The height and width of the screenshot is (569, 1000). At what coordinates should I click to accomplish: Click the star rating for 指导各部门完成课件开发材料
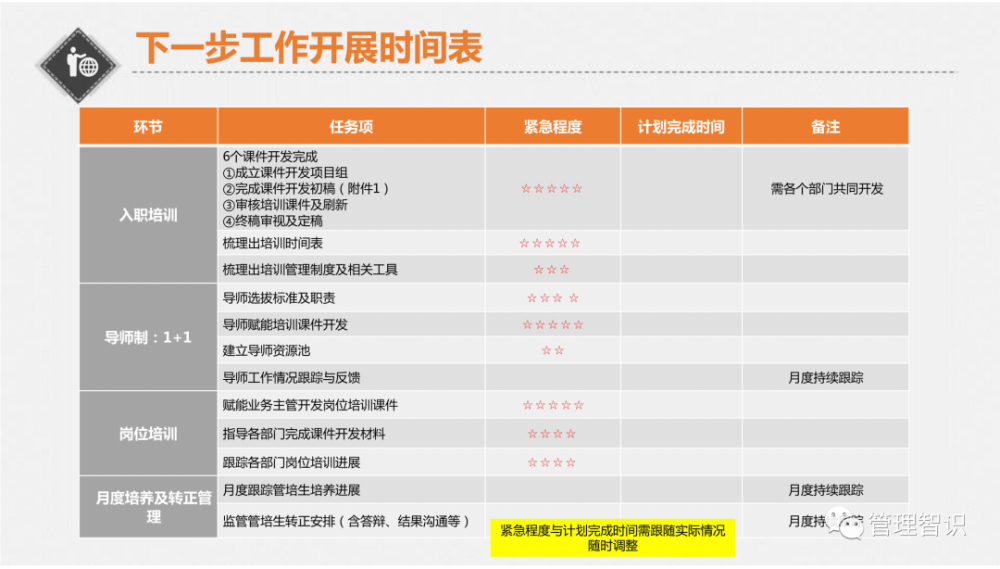[x=552, y=434]
